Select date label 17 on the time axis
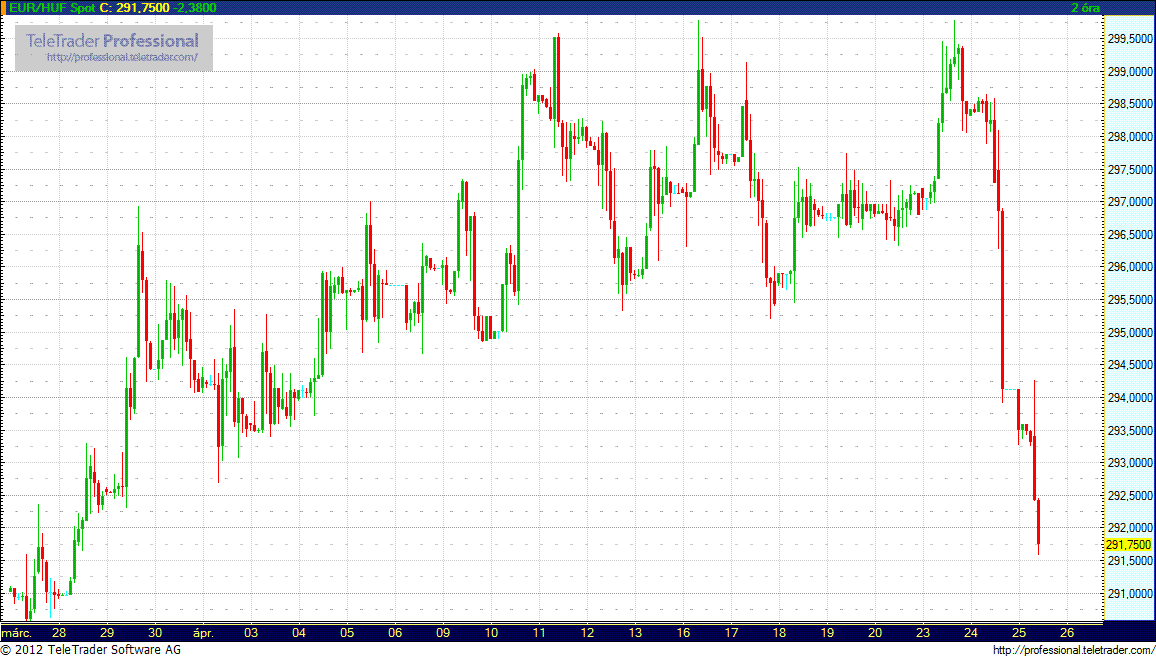The width and height of the screenshot is (1156, 659). pyautogui.click(x=731, y=633)
